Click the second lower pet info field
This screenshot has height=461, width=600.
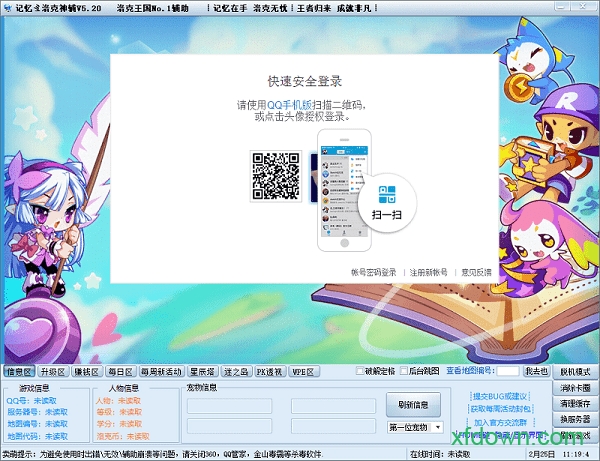(x=333, y=425)
